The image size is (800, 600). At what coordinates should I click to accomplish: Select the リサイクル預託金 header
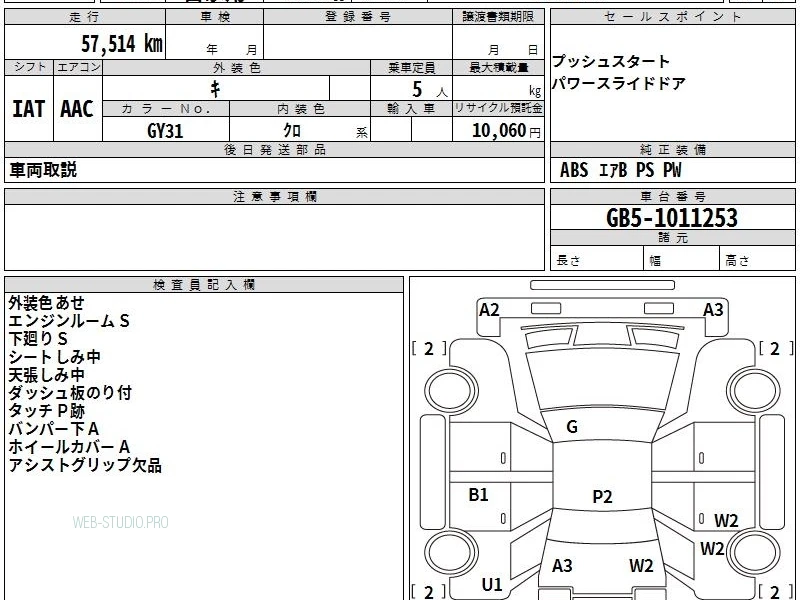[x=498, y=109]
